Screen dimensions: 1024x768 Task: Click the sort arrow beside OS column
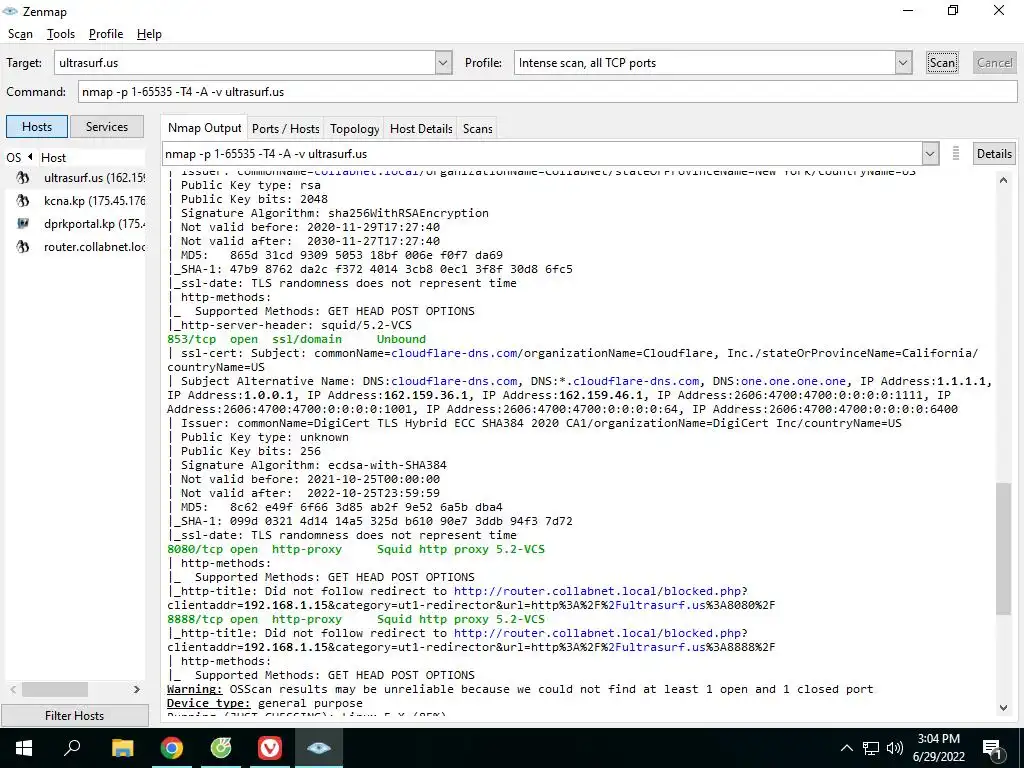coord(29,157)
